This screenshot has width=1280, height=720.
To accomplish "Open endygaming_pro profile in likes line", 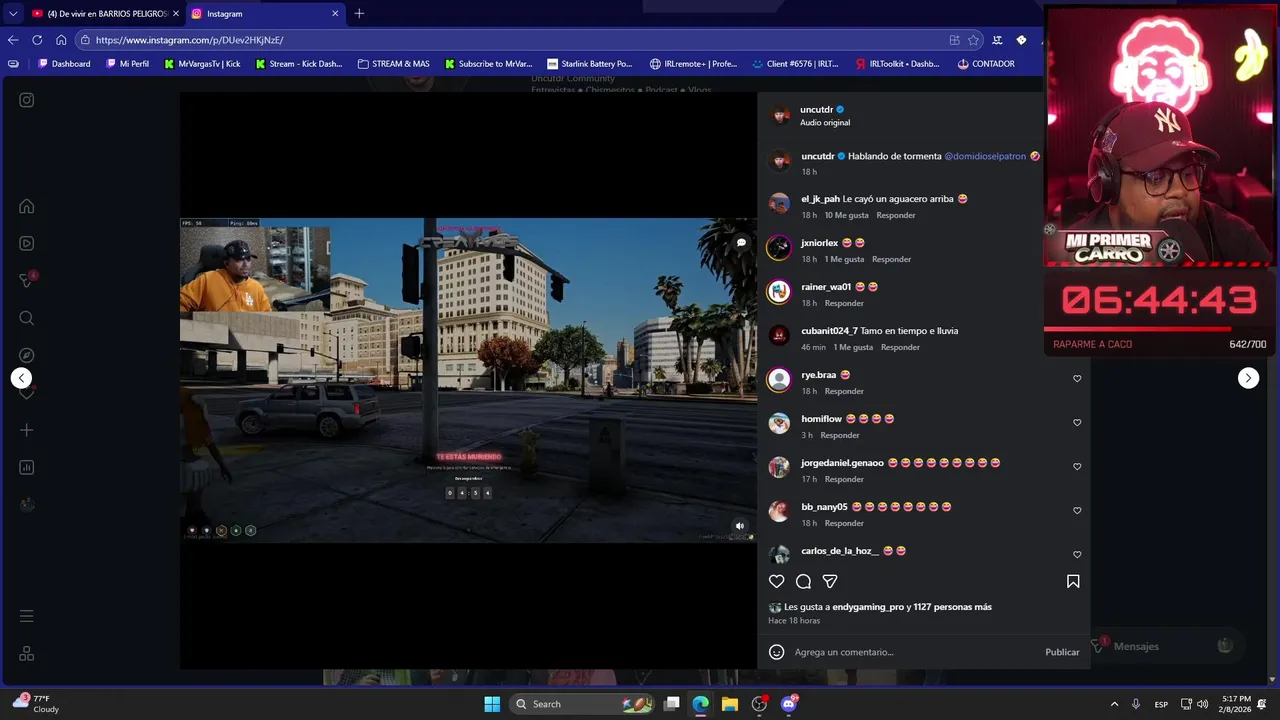I will 868,607.
